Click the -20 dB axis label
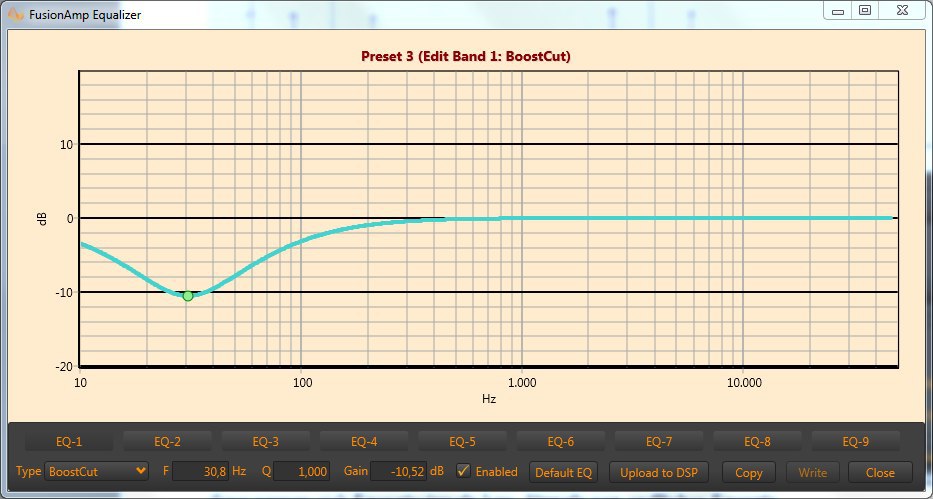The image size is (933, 499). 65,367
